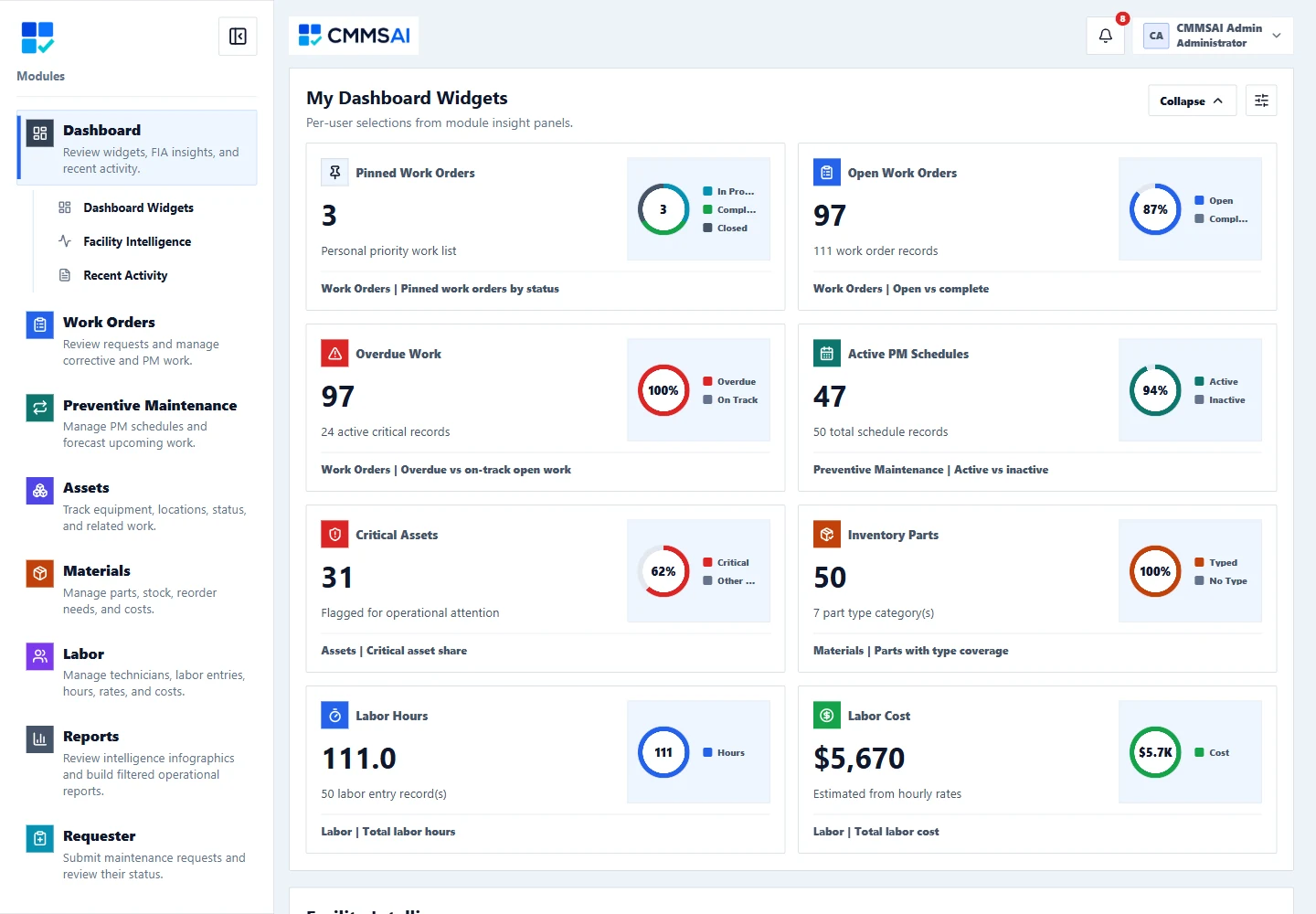Click the Work Orders module icon
The height and width of the screenshot is (914, 1316).
40,324
